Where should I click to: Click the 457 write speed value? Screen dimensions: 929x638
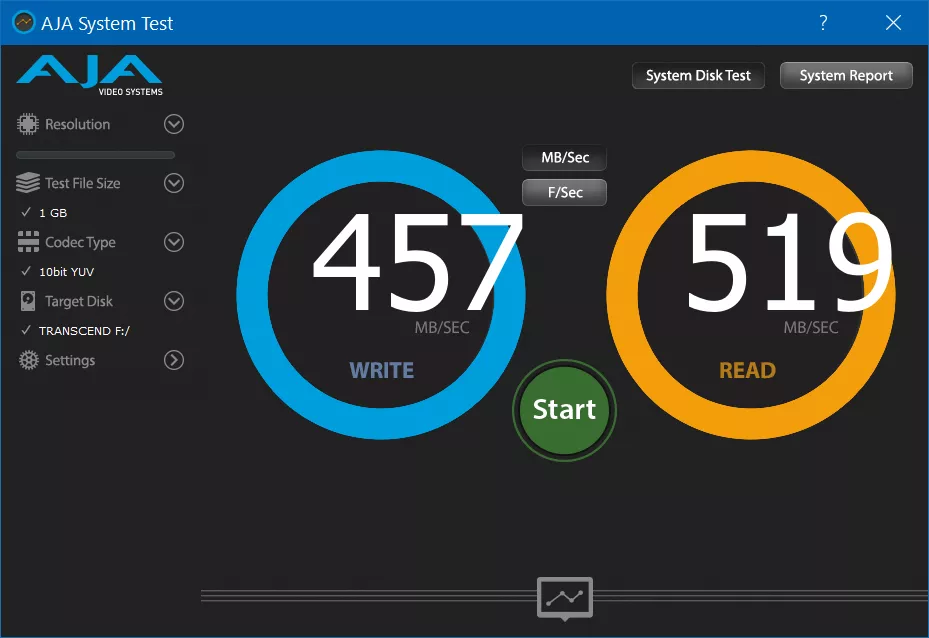[x=418, y=262]
